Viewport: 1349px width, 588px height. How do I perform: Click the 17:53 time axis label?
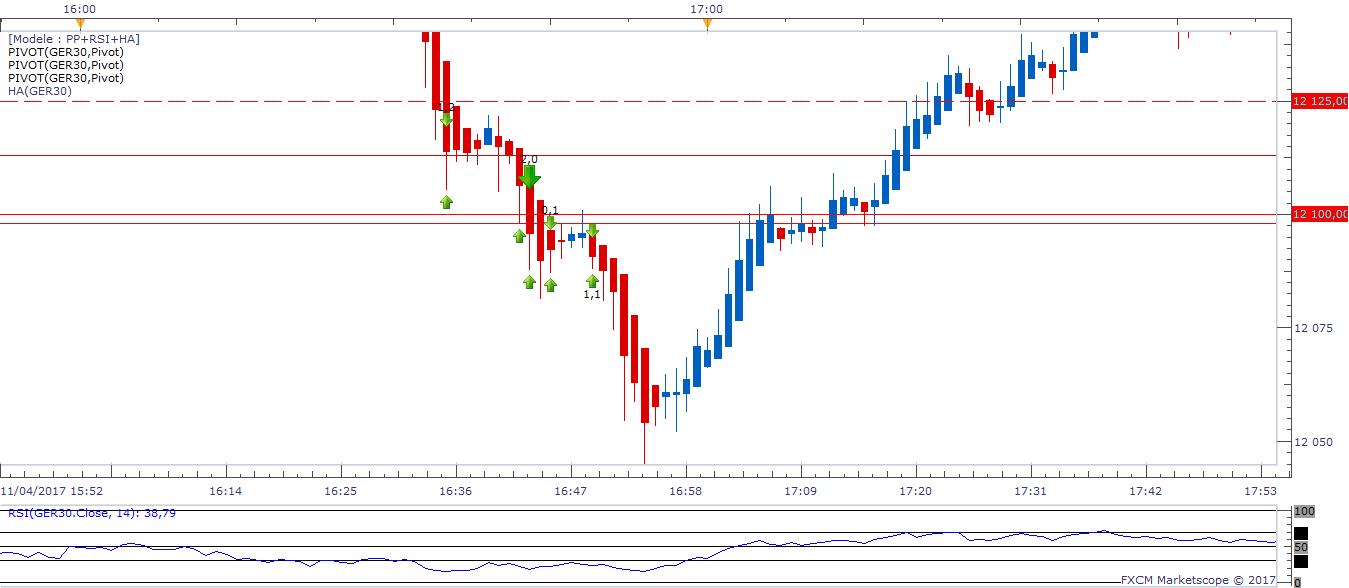tap(1261, 491)
